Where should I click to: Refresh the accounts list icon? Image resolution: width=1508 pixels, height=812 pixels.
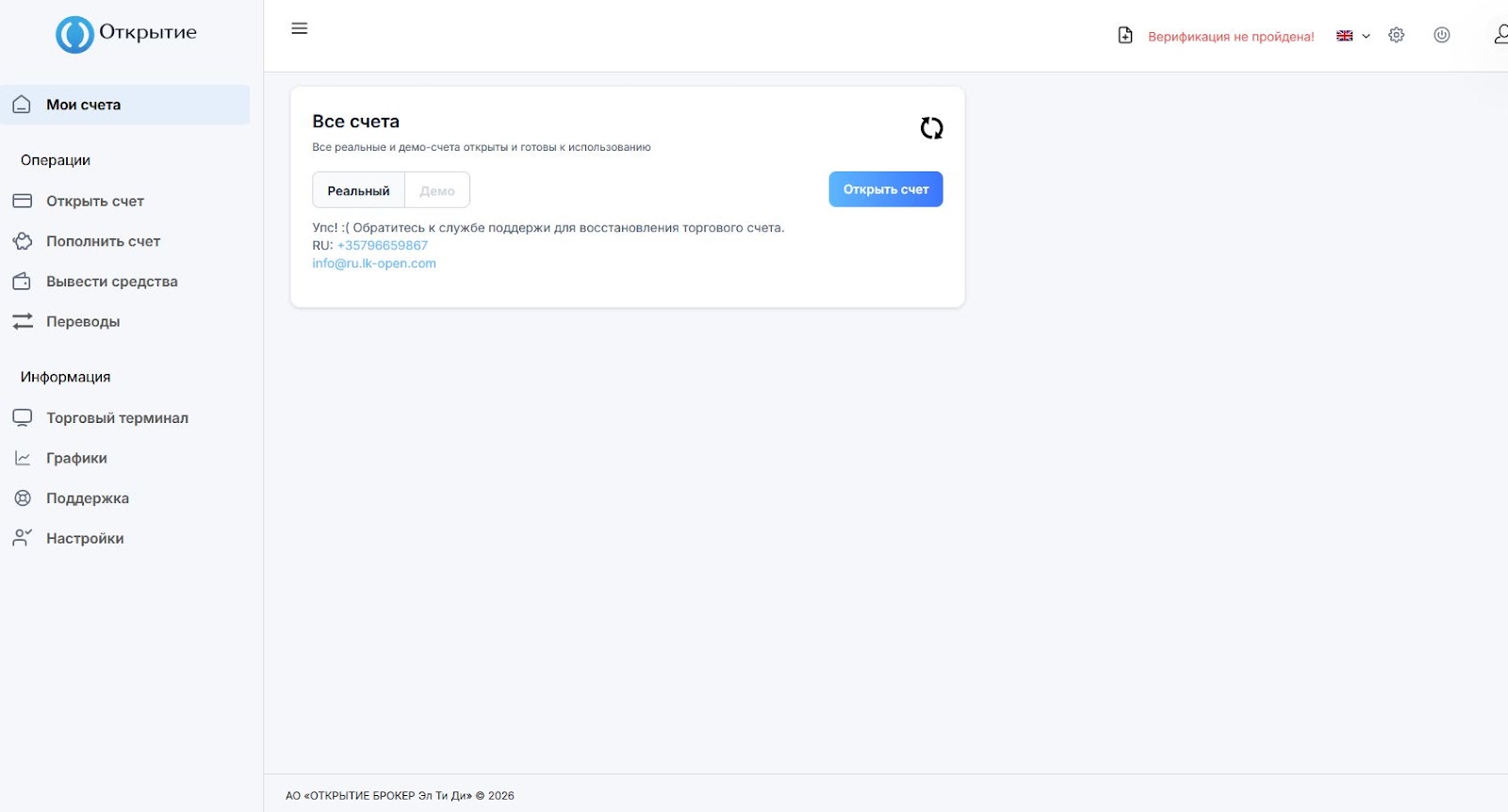pos(931,128)
